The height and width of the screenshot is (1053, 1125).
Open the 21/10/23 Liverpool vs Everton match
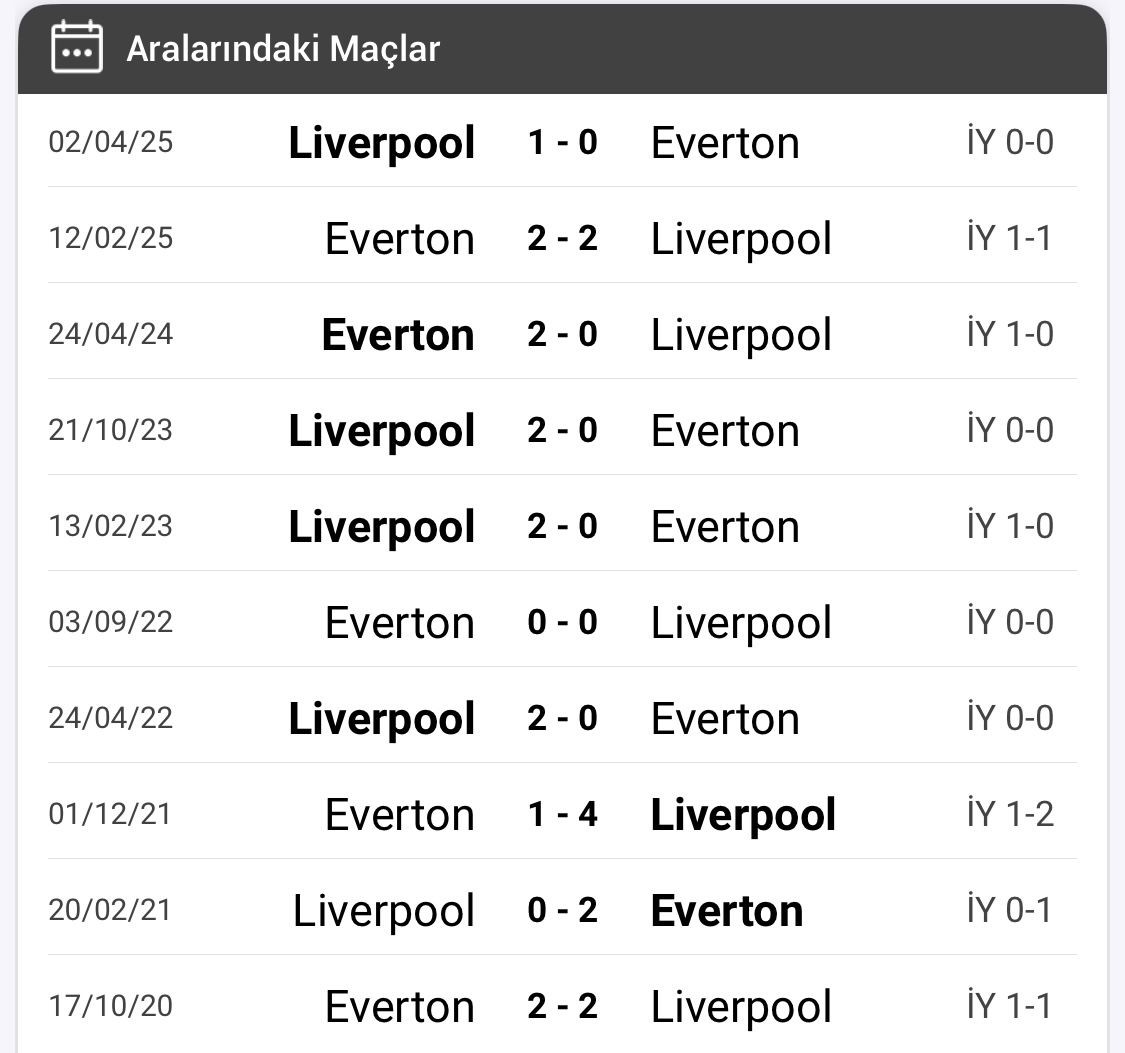[x=562, y=430]
